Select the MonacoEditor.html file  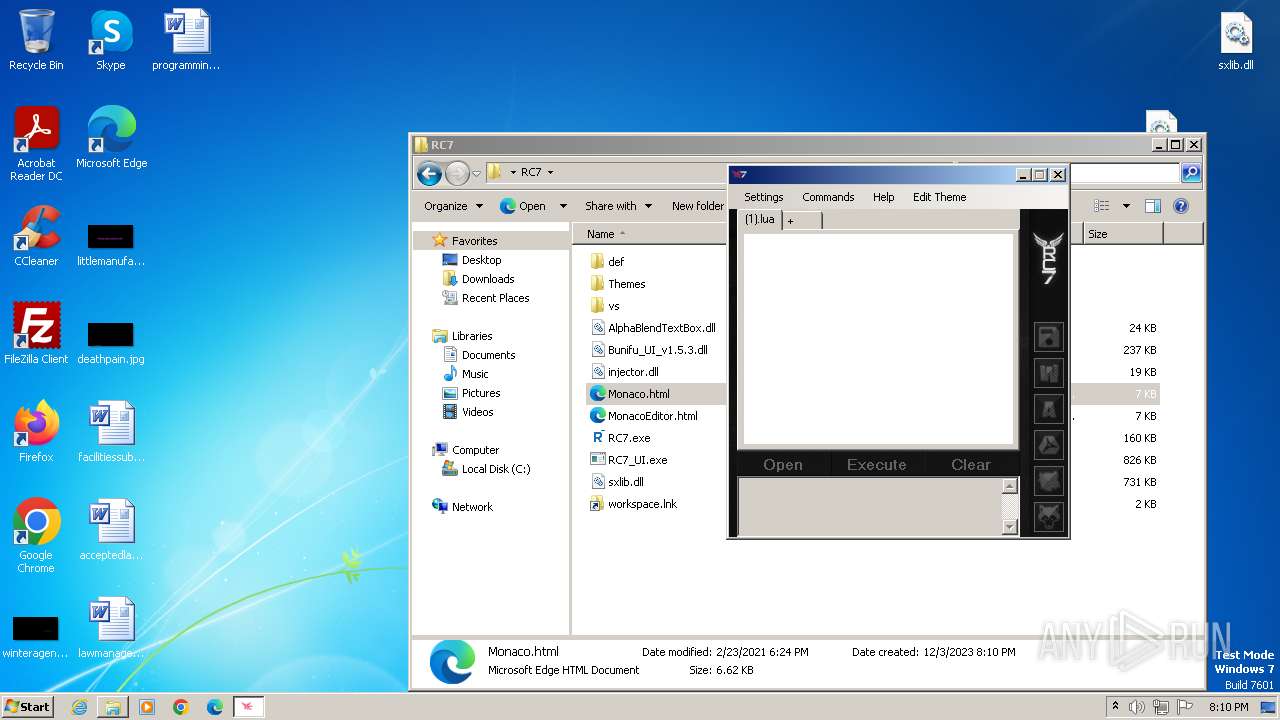652,416
